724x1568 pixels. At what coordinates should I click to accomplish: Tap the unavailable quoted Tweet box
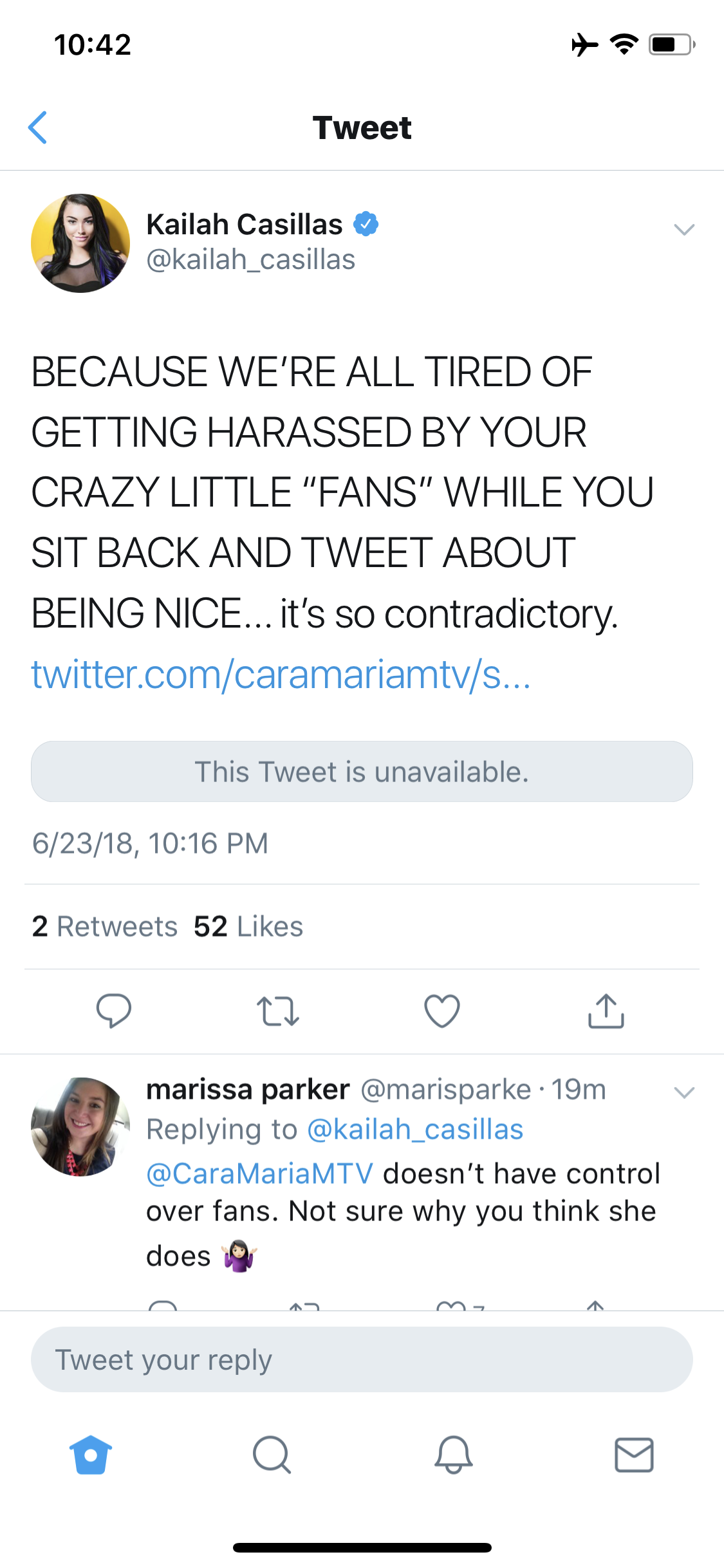362,771
